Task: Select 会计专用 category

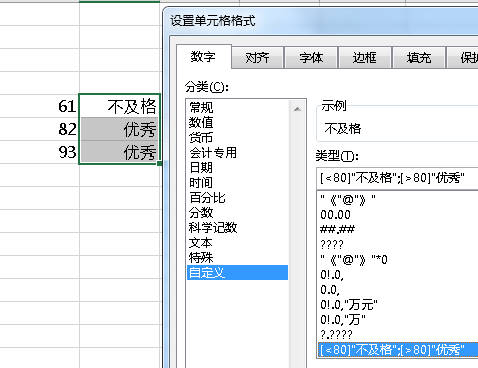Action: tap(237, 152)
